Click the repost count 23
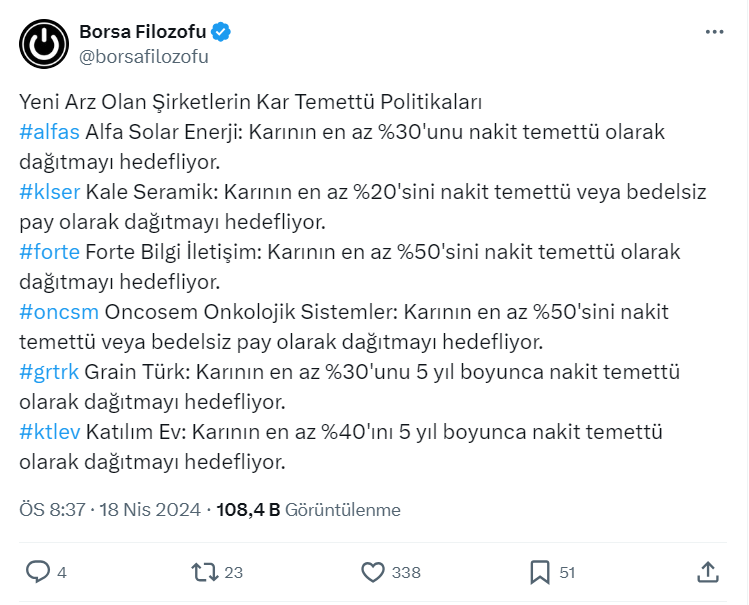Image resolution: width=749 pixels, height=605 pixels. click(x=234, y=573)
